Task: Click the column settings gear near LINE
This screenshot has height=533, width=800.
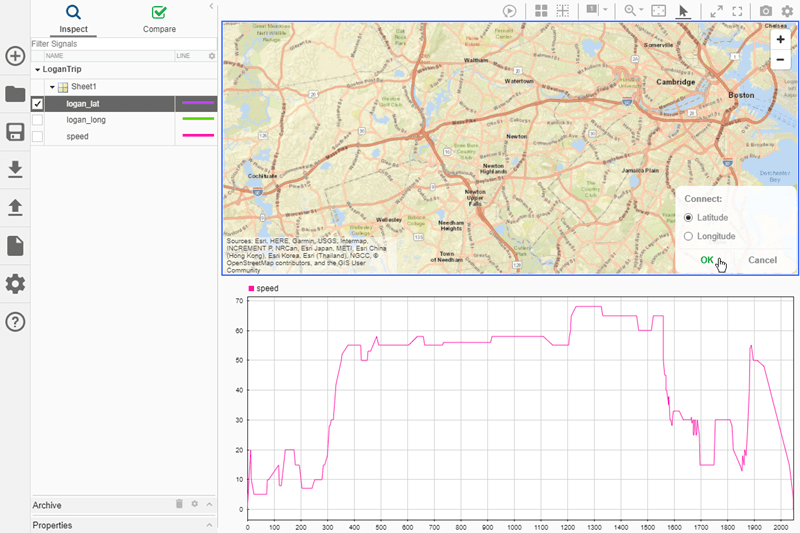Action: (x=212, y=56)
